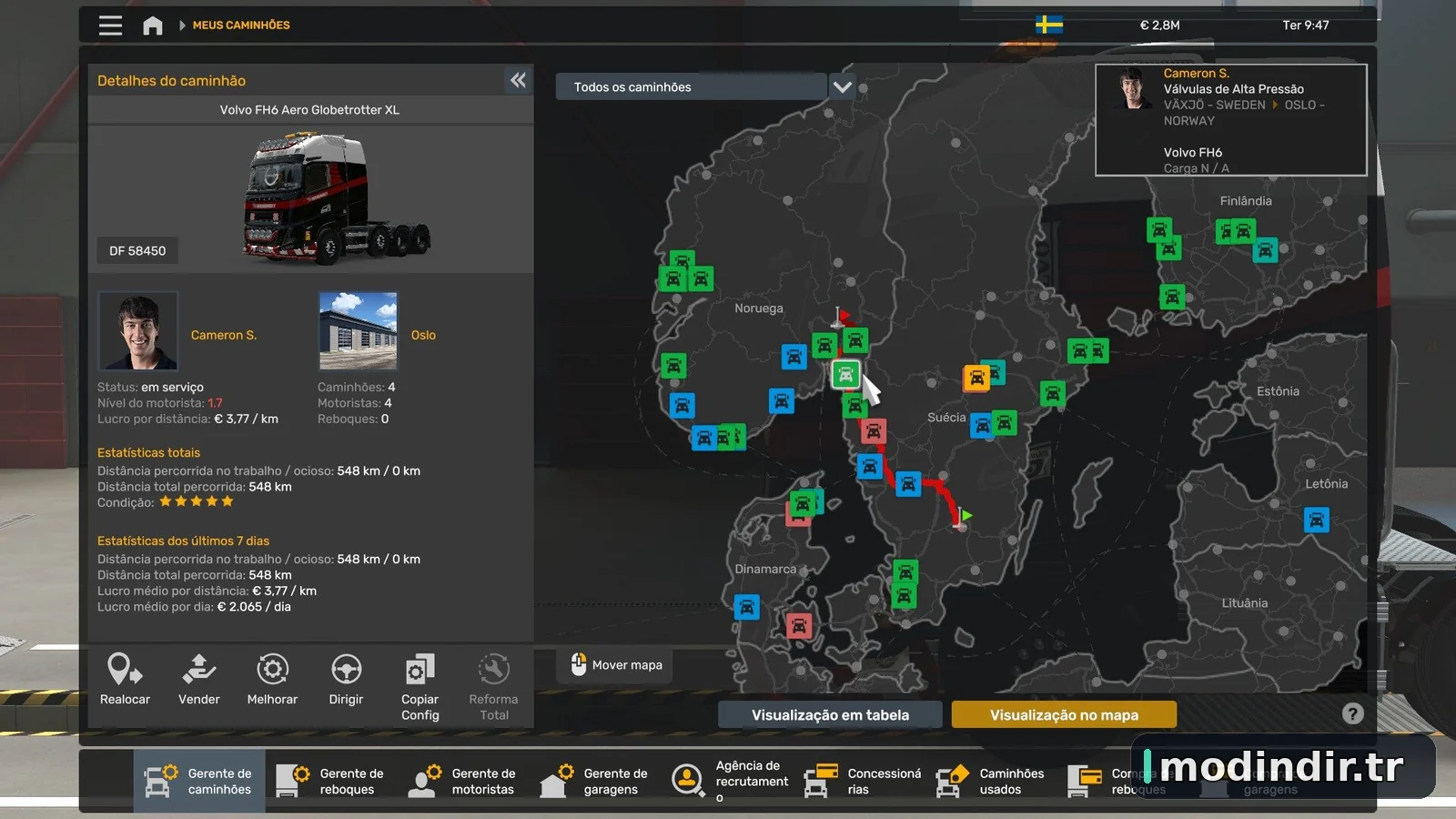The image size is (1456, 819).
Task: Open the Concessionárias tab
Action: click(858, 781)
